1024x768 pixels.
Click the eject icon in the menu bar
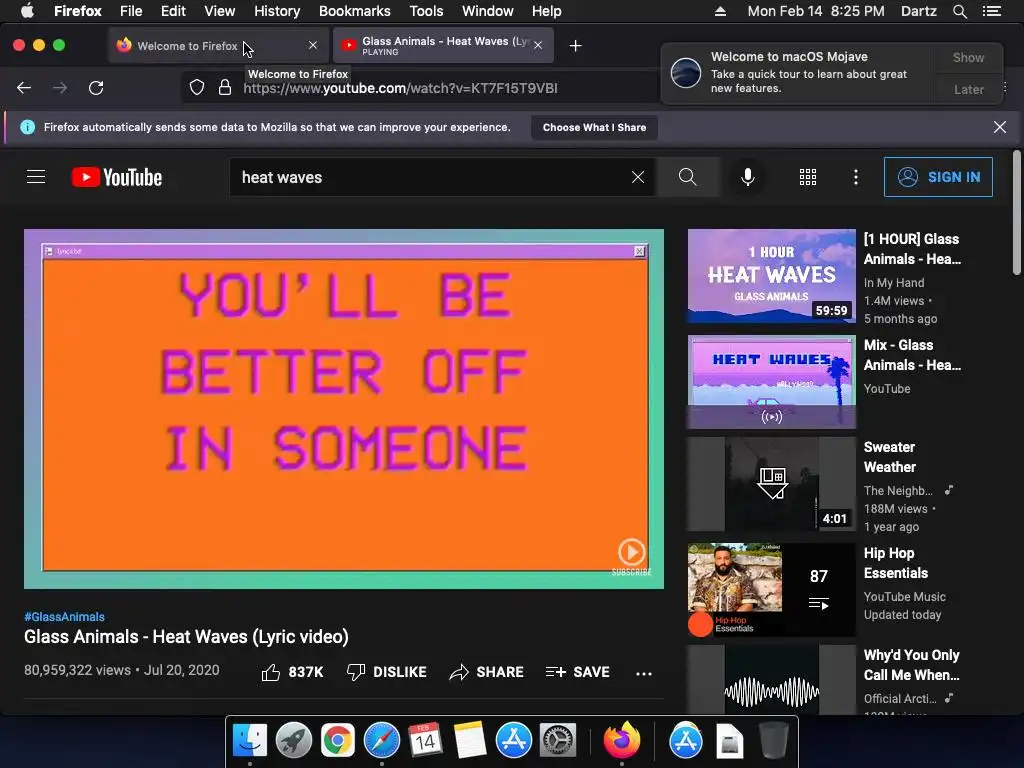tap(720, 11)
